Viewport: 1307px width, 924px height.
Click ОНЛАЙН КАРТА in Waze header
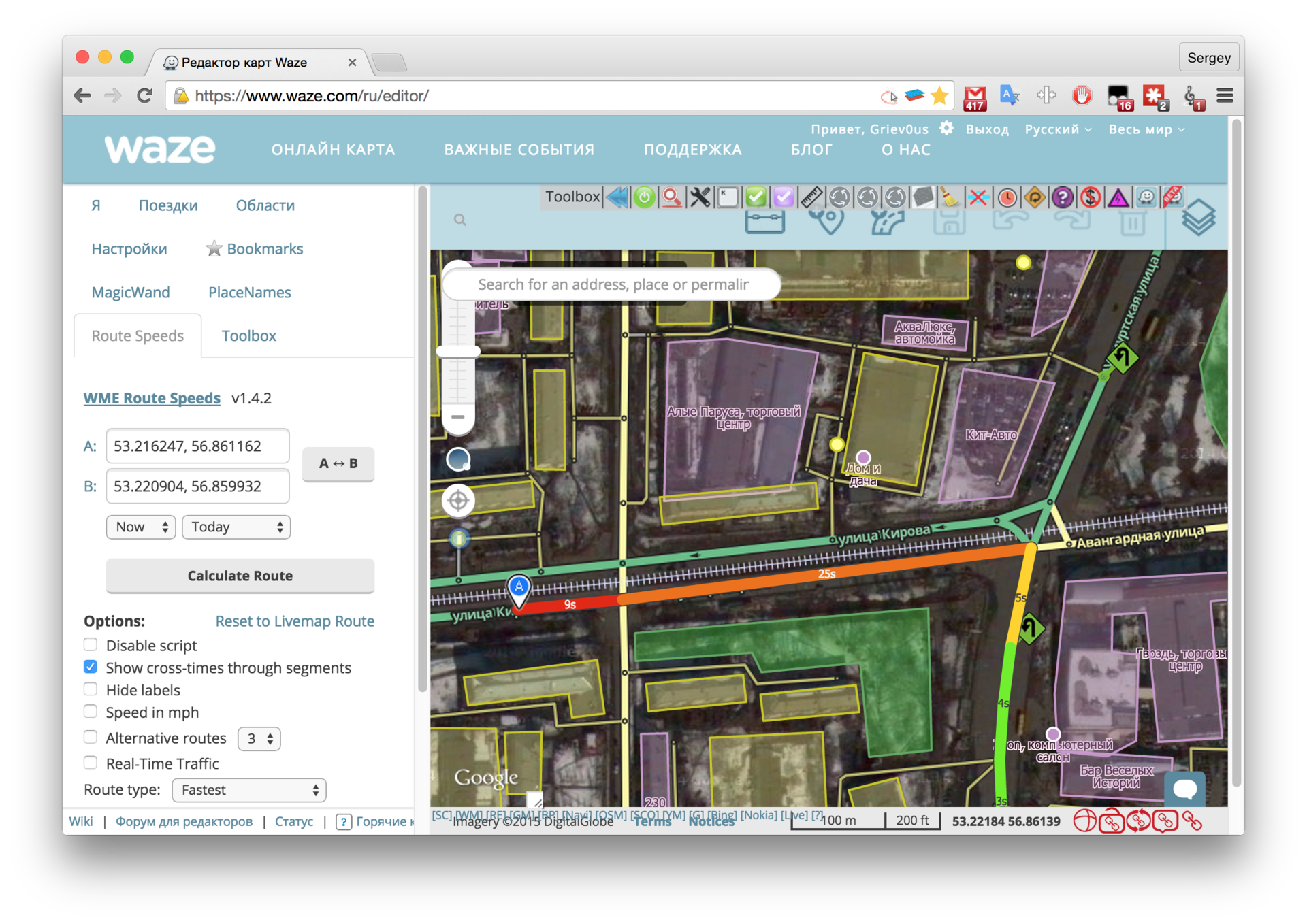point(333,150)
